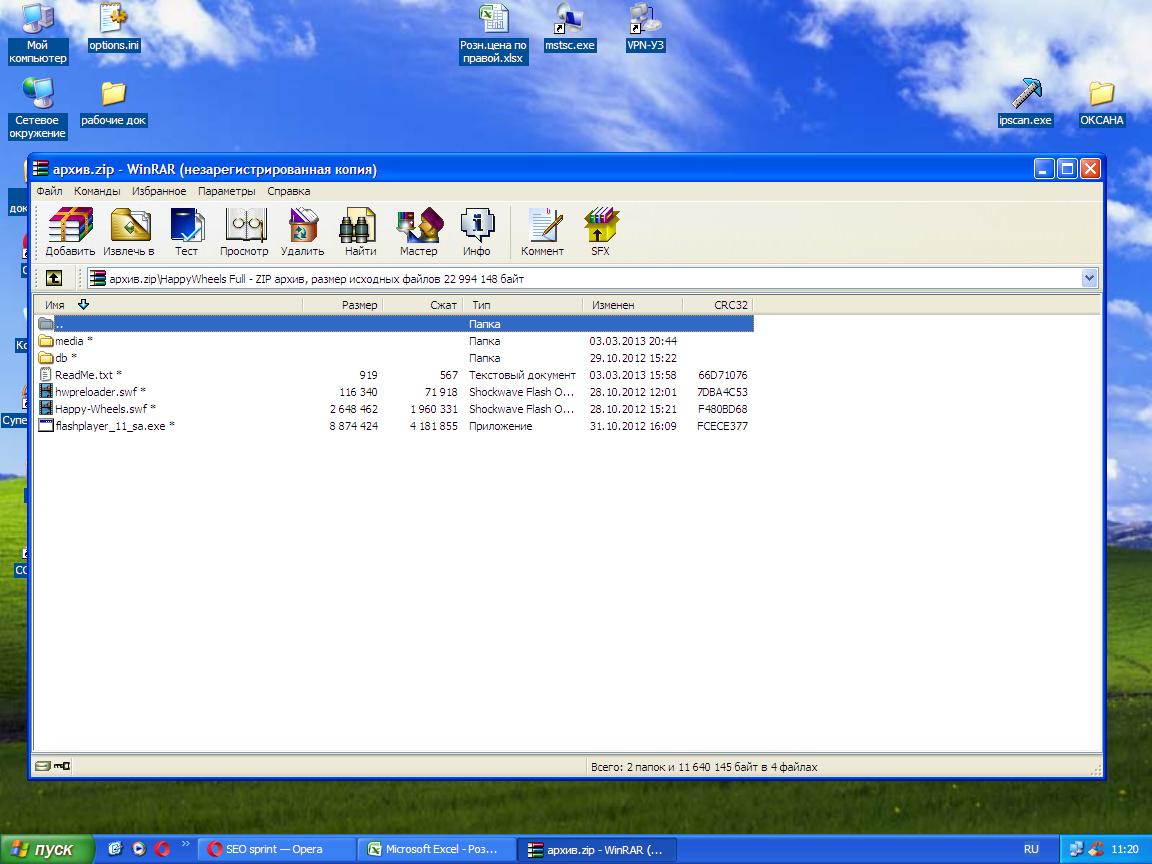Viewport: 1152px width, 864px height.
Task: Open the Команды menu
Action: tap(97, 191)
